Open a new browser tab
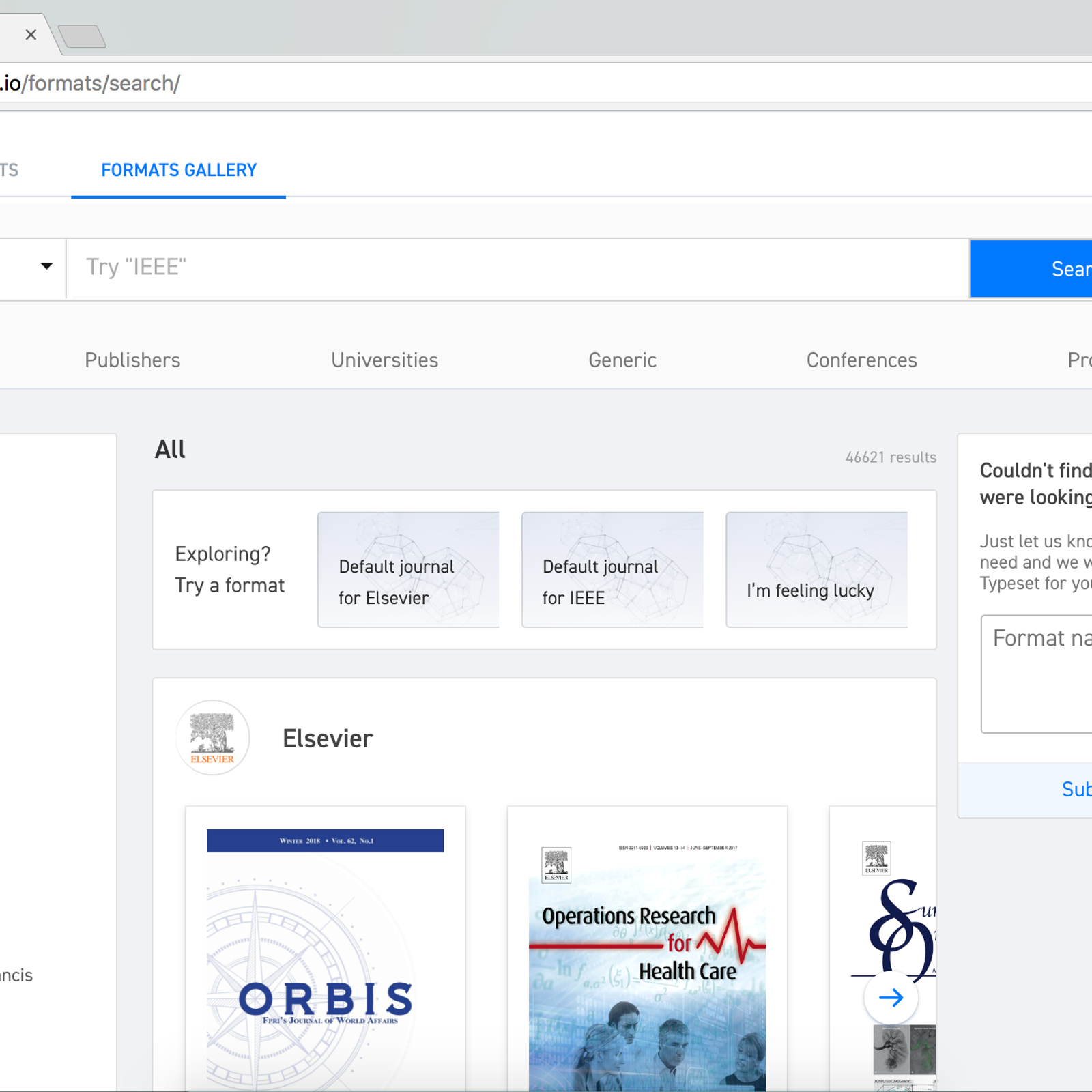Screen dimensions: 1092x1092 point(82,36)
